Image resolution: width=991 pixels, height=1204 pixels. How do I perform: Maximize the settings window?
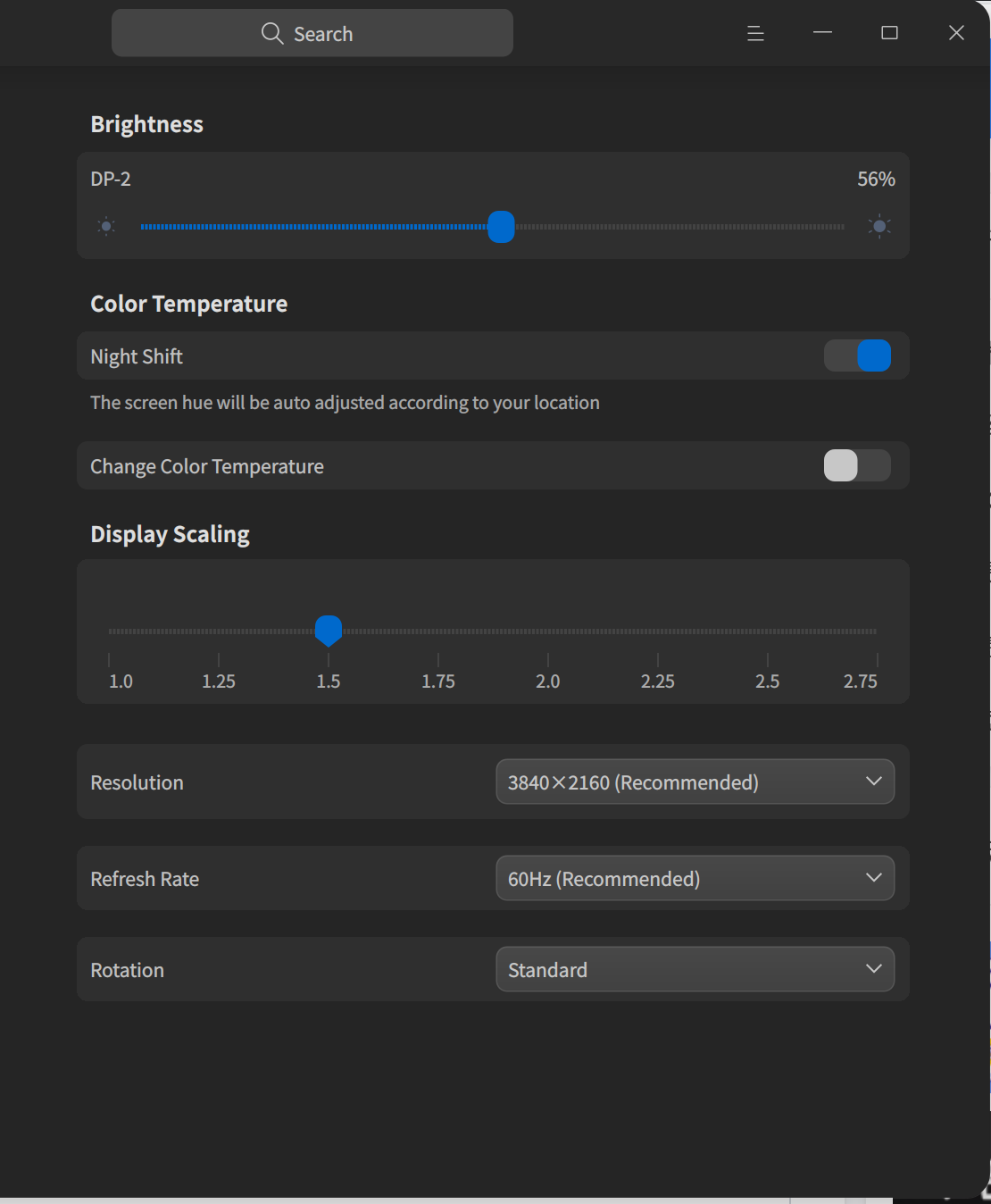click(889, 33)
